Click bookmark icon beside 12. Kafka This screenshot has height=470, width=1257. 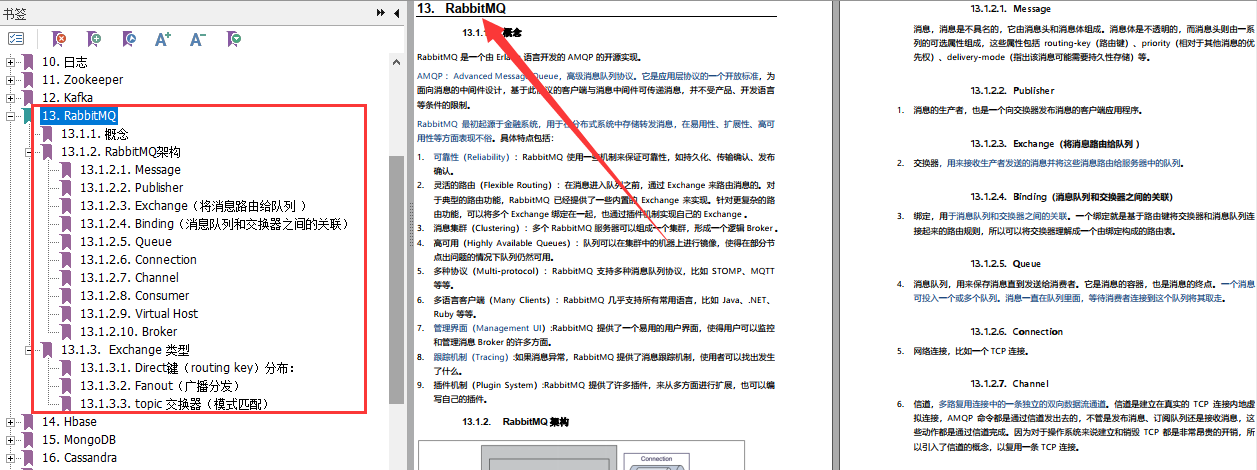tap(29, 98)
